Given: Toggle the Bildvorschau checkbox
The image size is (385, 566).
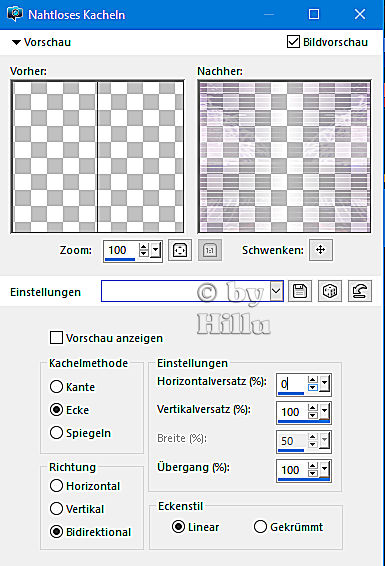Looking at the screenshot, I should click(x=293, y=42).
